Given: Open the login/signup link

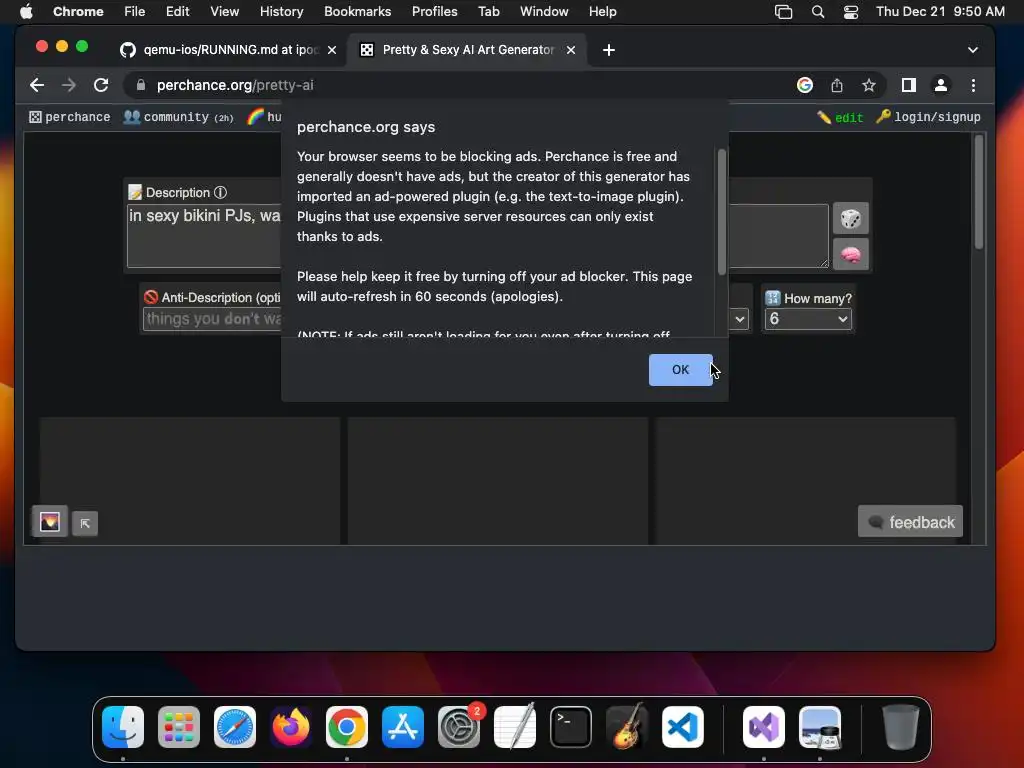Looking at the screenshot, I should point(928,118).
